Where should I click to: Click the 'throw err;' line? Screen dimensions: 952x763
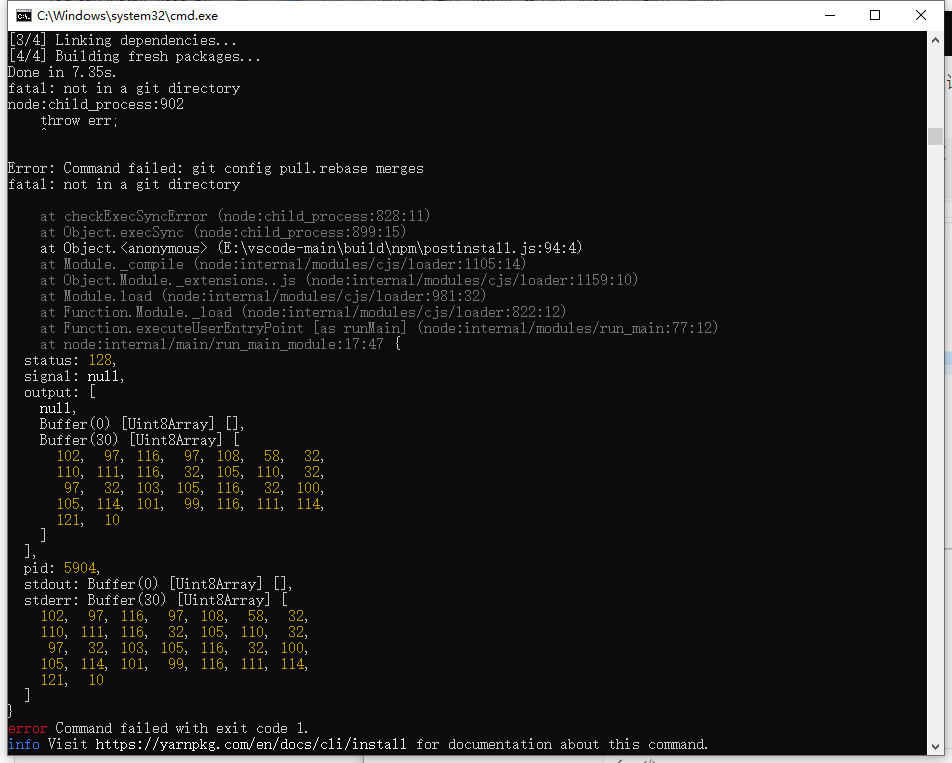coord(78,120)
